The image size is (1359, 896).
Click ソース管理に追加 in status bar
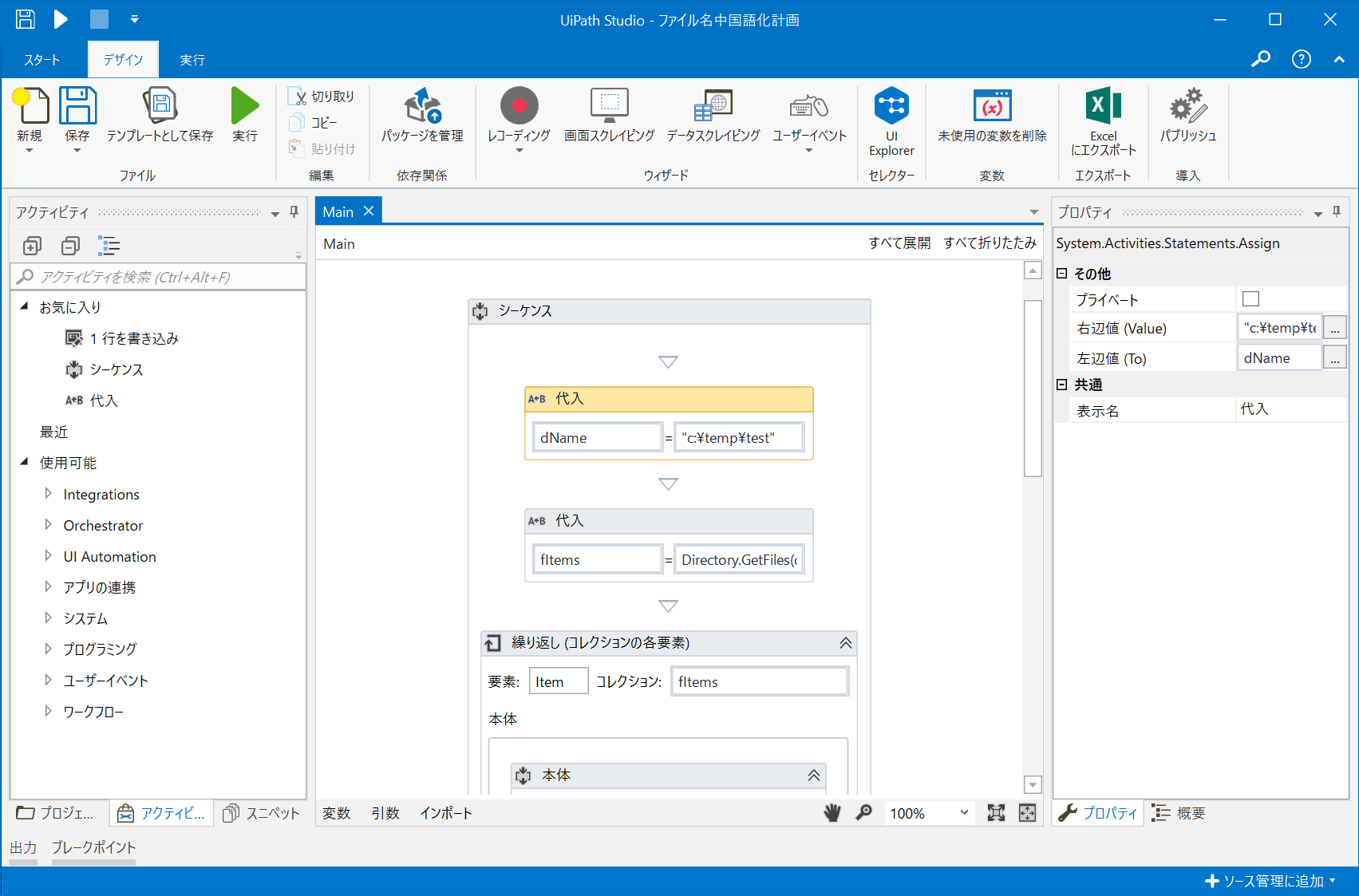[x=1270, y=881]
